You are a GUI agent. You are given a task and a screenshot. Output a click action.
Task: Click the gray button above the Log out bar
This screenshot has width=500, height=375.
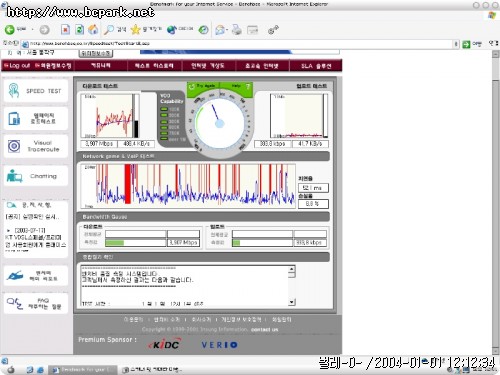pyautogui.click(x=96, y=53)
